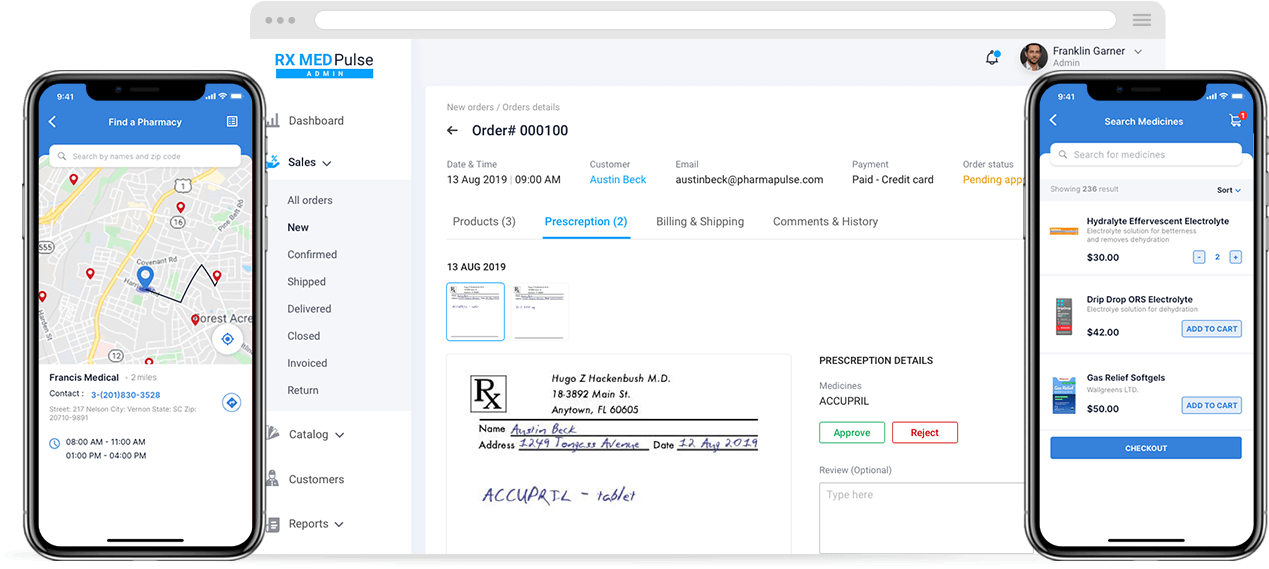Approve the ACCUPRIL prescription
Image resolution: width=1269 pixels, height=569 pixels.
851,433
